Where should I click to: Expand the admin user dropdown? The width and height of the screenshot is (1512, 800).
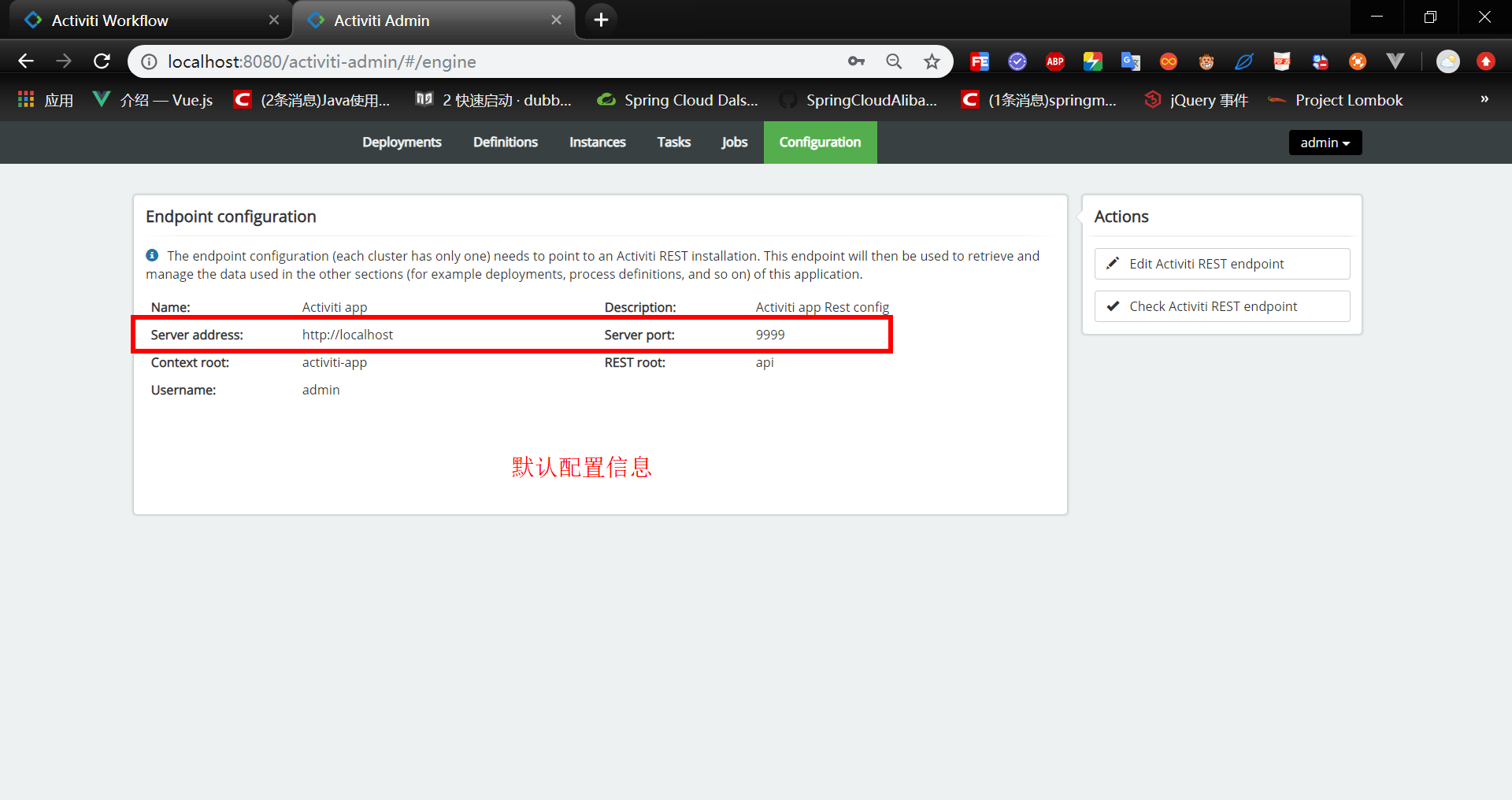pyautogui.click(x=1325, y=143)
